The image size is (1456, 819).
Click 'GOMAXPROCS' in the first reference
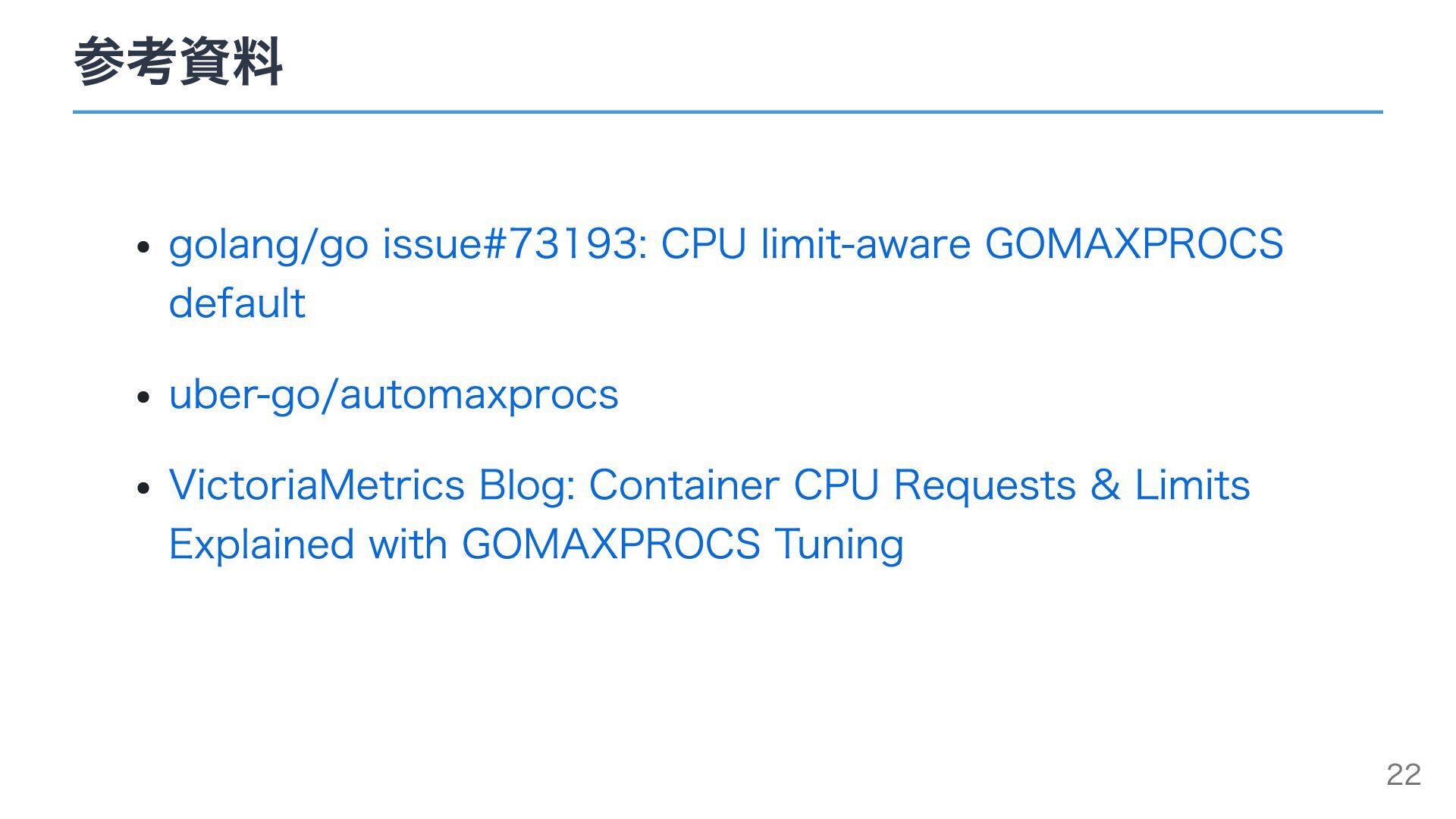coord(1134,244)
